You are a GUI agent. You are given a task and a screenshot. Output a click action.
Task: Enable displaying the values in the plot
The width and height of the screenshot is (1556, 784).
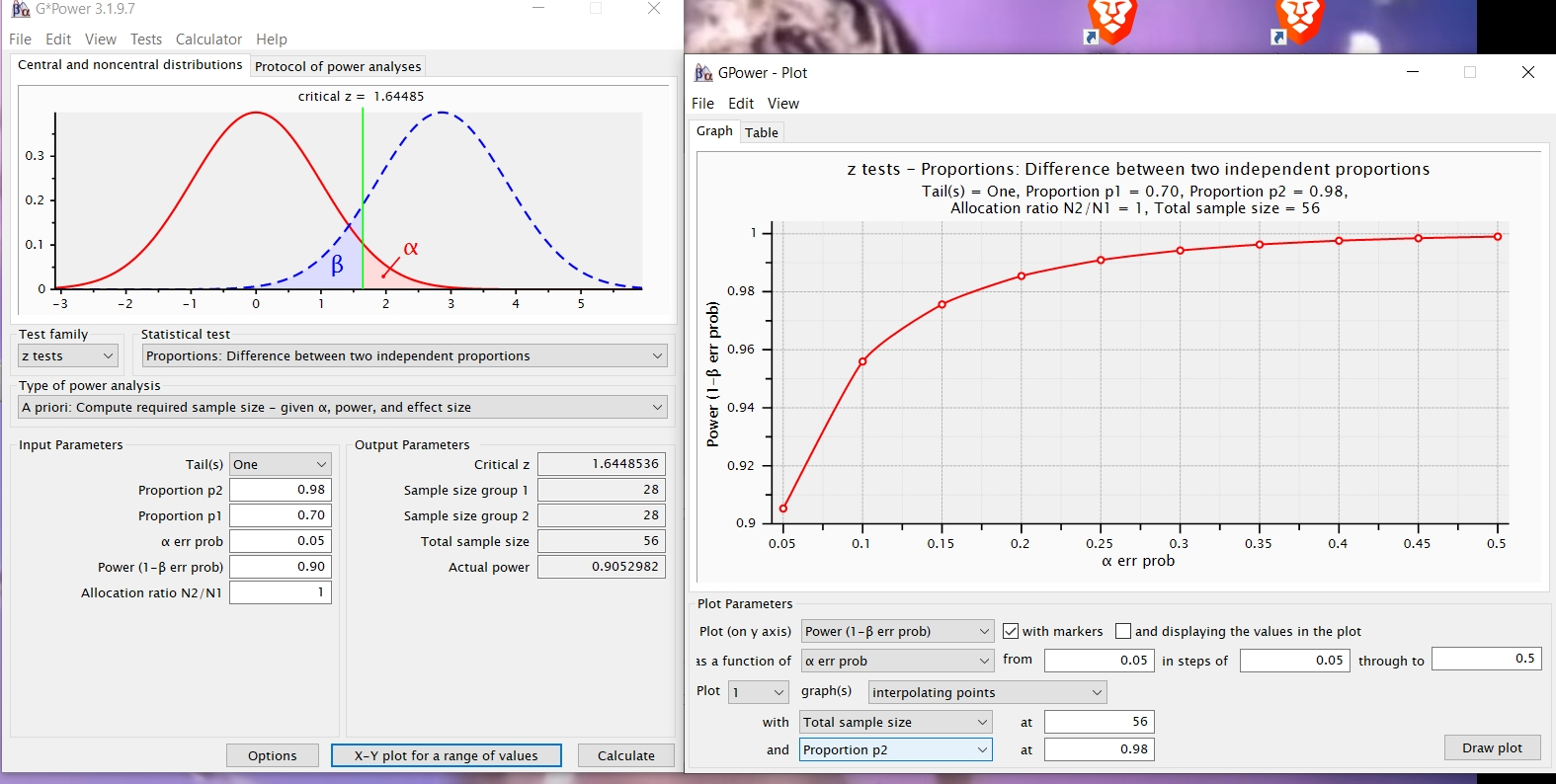pos(1123,631)
